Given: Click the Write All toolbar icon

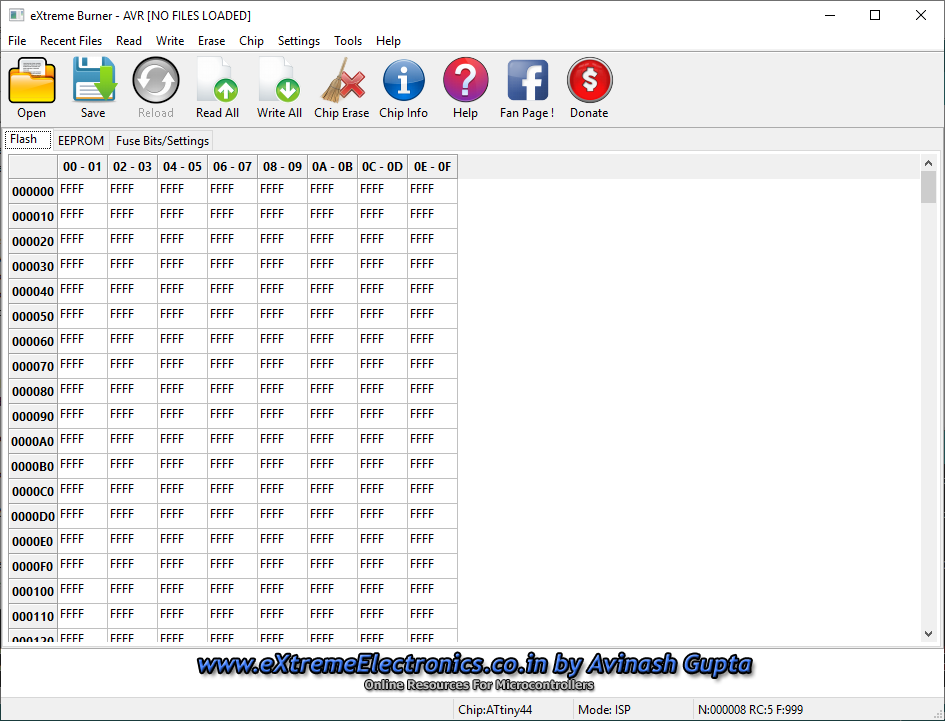Looking at the screenshot, I should (280, 80).
